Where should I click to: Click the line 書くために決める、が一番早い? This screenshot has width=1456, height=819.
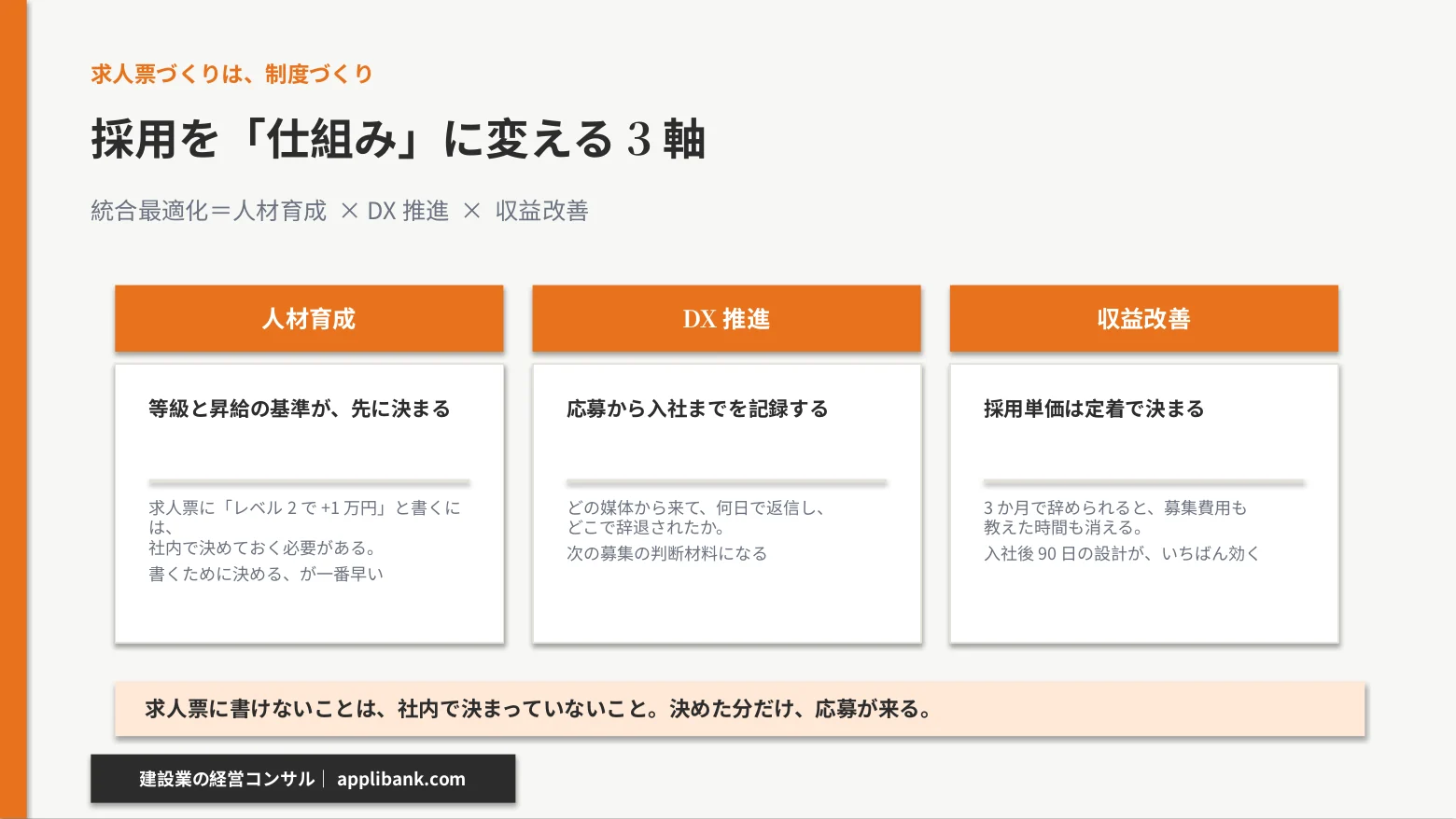tap(266, 574)
